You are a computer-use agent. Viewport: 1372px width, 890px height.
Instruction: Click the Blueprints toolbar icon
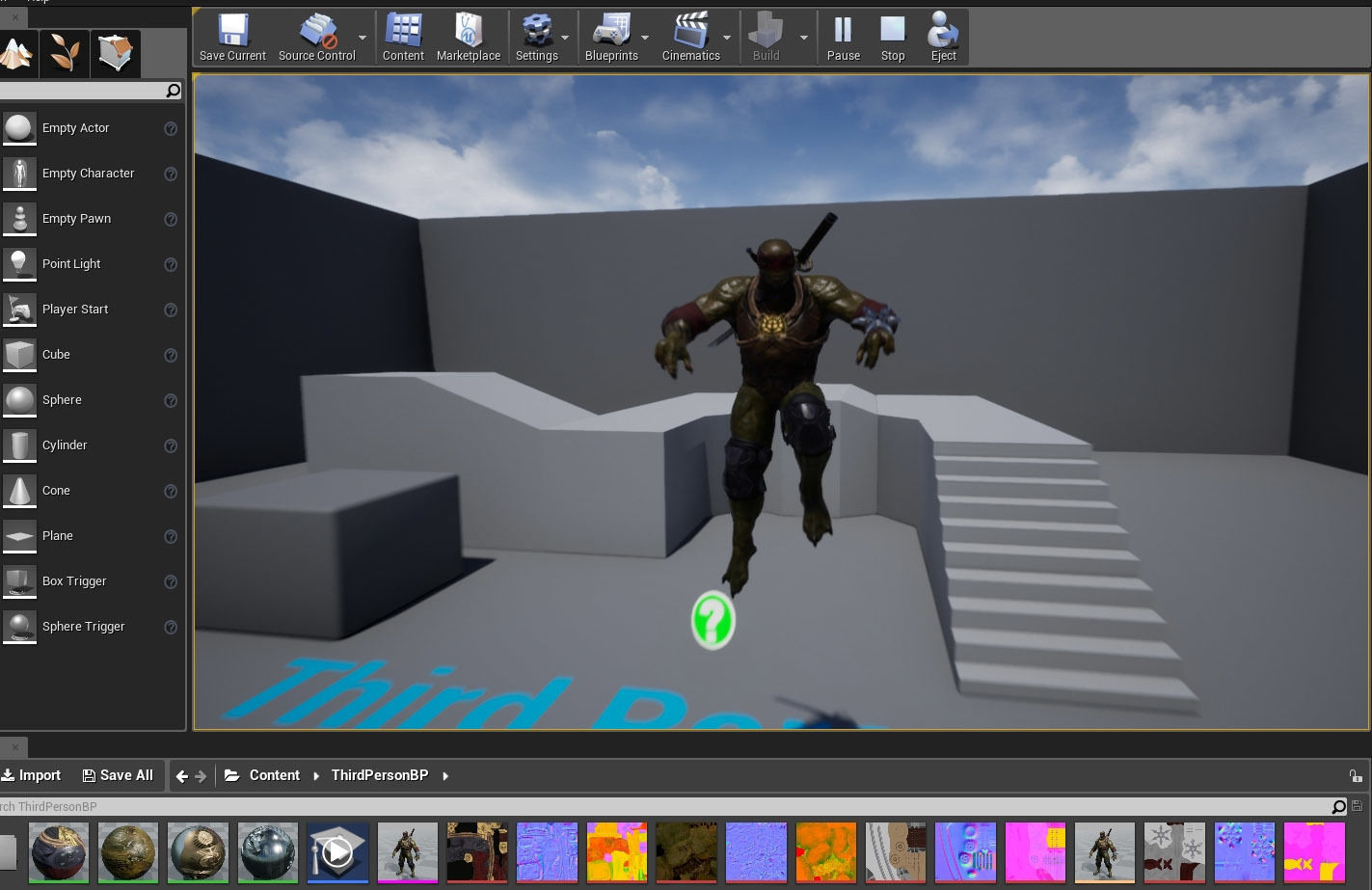(611, 39)
